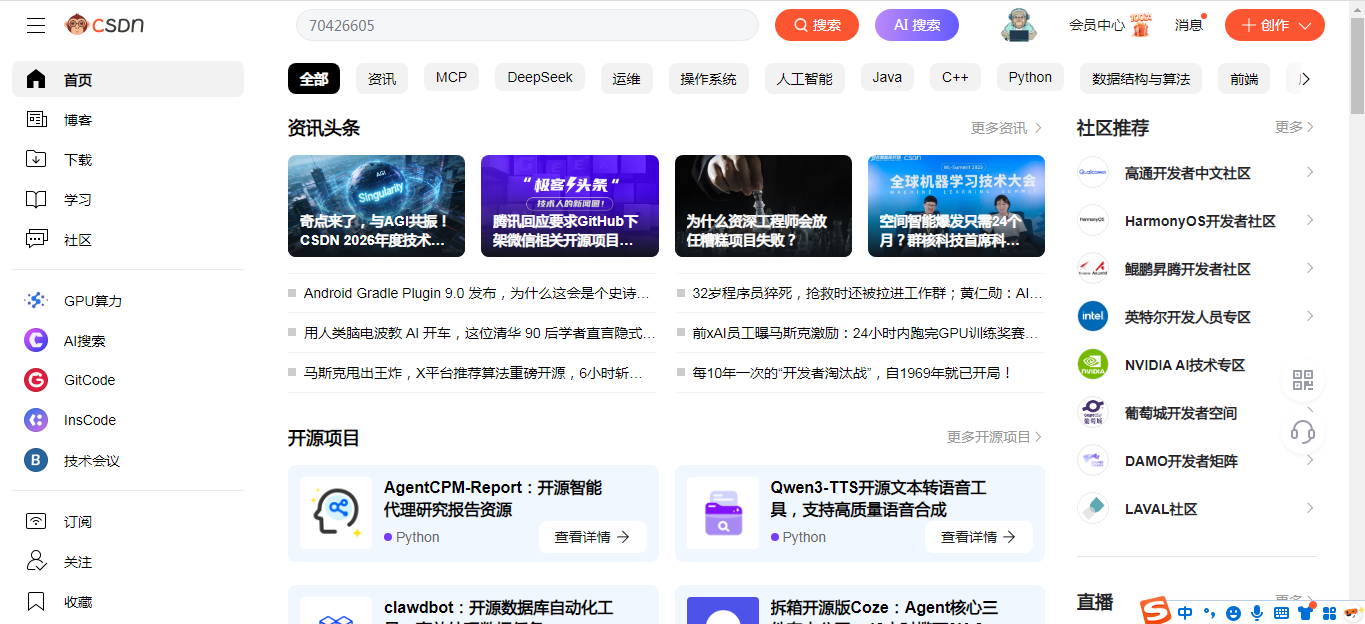
Task: Switch to the Python tab
Action: coord(1030,78)
